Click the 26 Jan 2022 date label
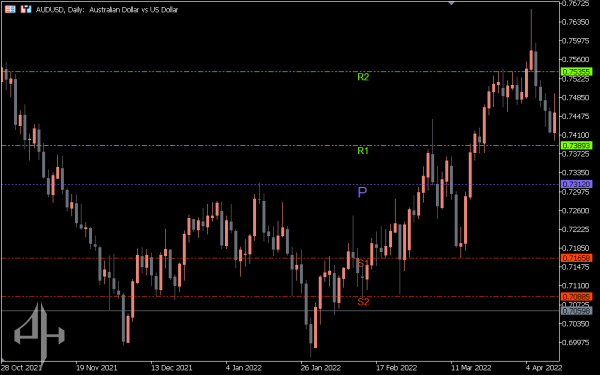Image resolution: width=600 pixels, height=375 pixels. coord(321,368)
